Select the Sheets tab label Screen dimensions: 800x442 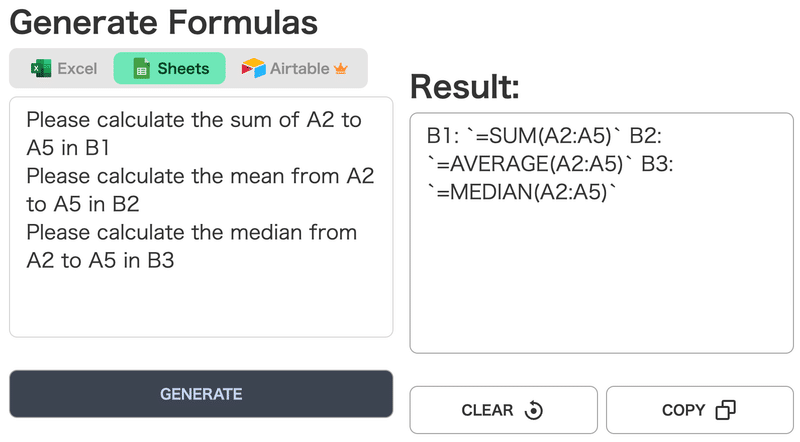coord(183,68)
